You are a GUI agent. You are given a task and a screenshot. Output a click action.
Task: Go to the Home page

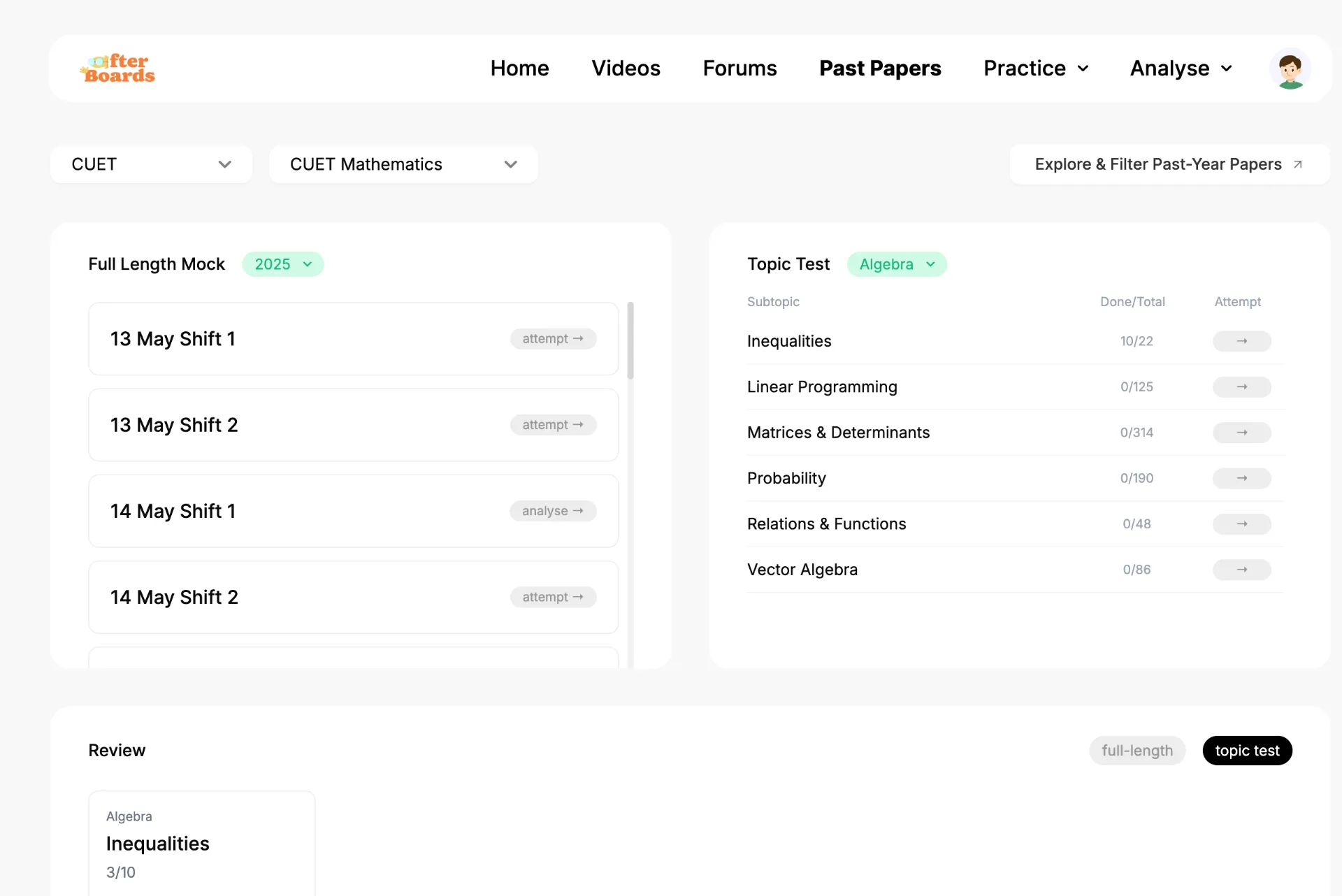tap(519, 68)
